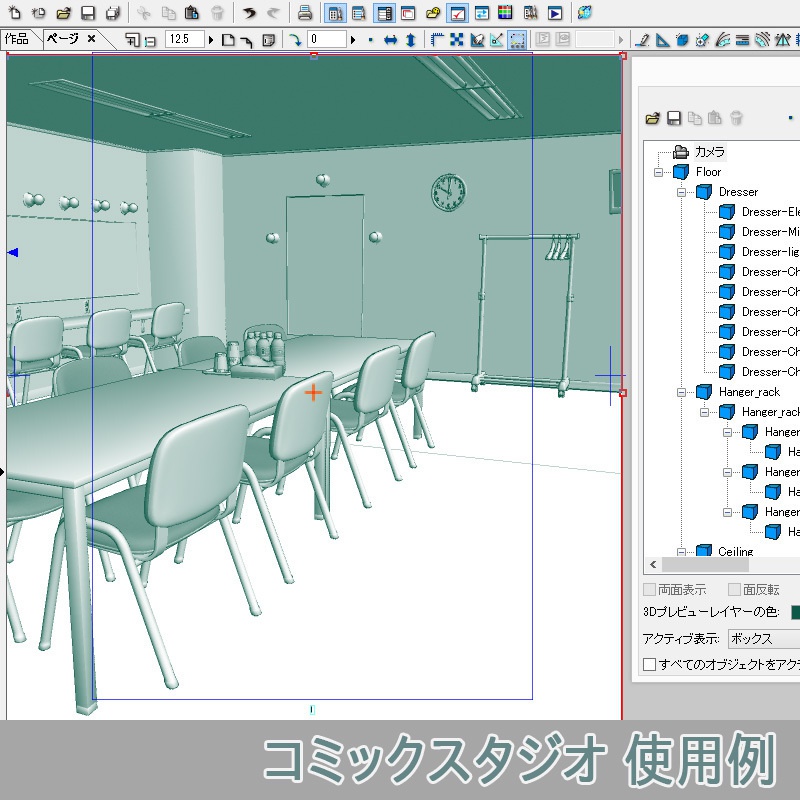Screen dimensions: 800x800
Task: Duplicate the 3D object using the copy icon
Action: click(x=697, y=118)
